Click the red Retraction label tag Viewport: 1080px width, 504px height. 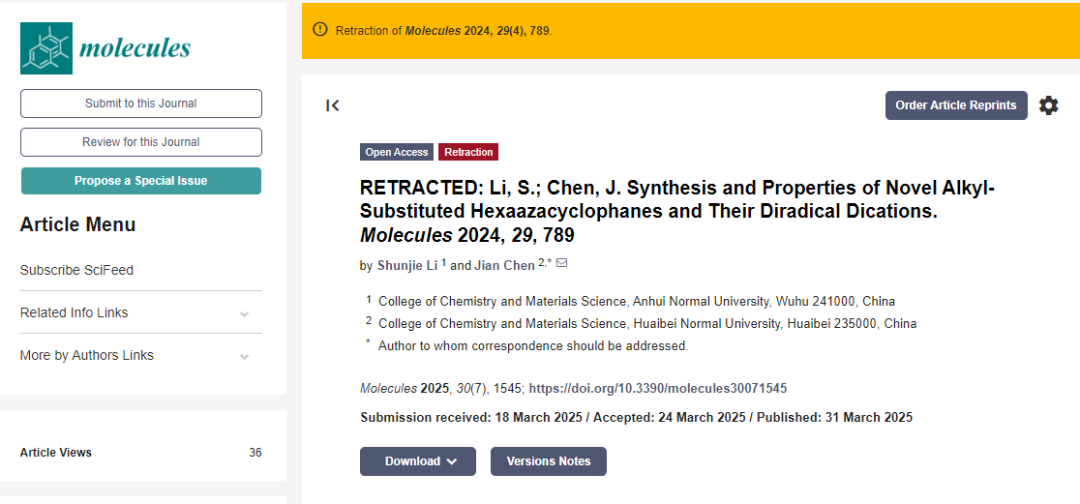[x=468, y=152]
